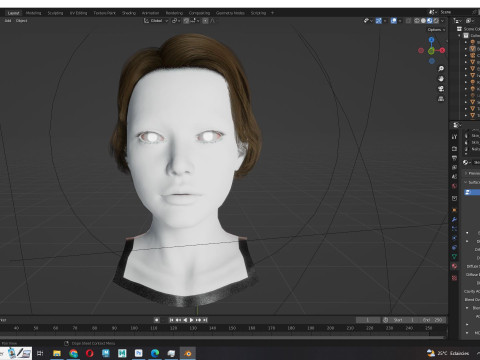Open the Texture properties tab
The height and width of the screenshot is (360, 480).
point(454,278)
